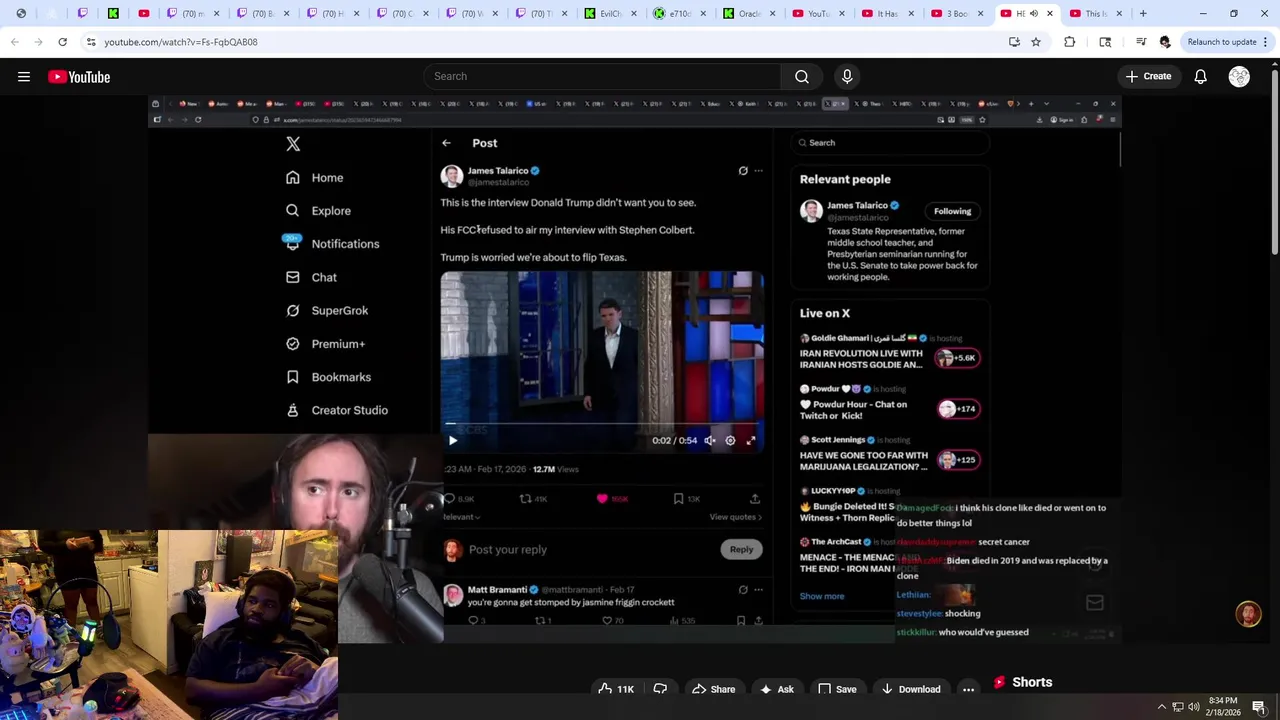Click the install app icon in address bar
Image resolution: width=1280 pixels, height=720 pixels.
click(1014, 42)
